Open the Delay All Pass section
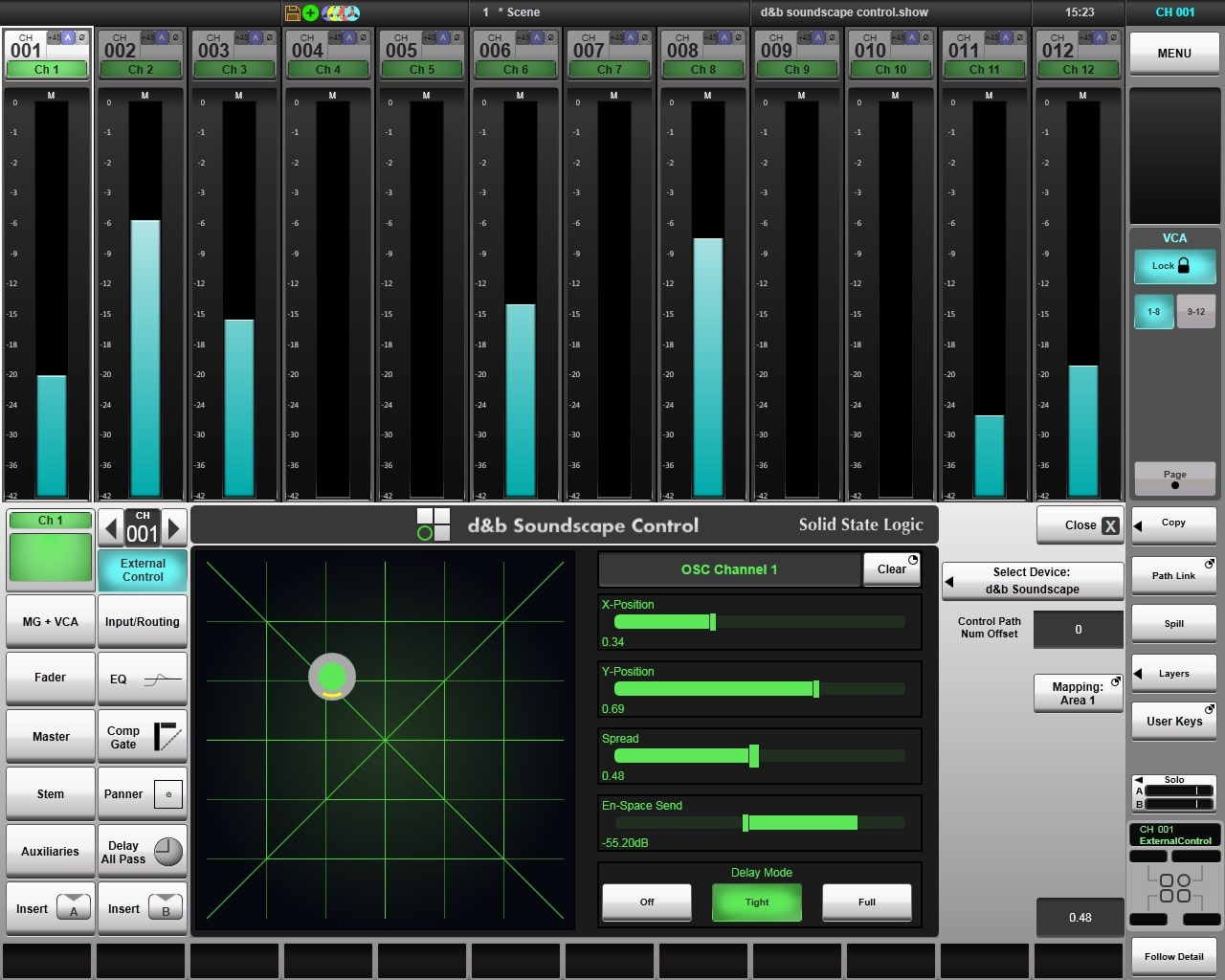 point(143,852)
